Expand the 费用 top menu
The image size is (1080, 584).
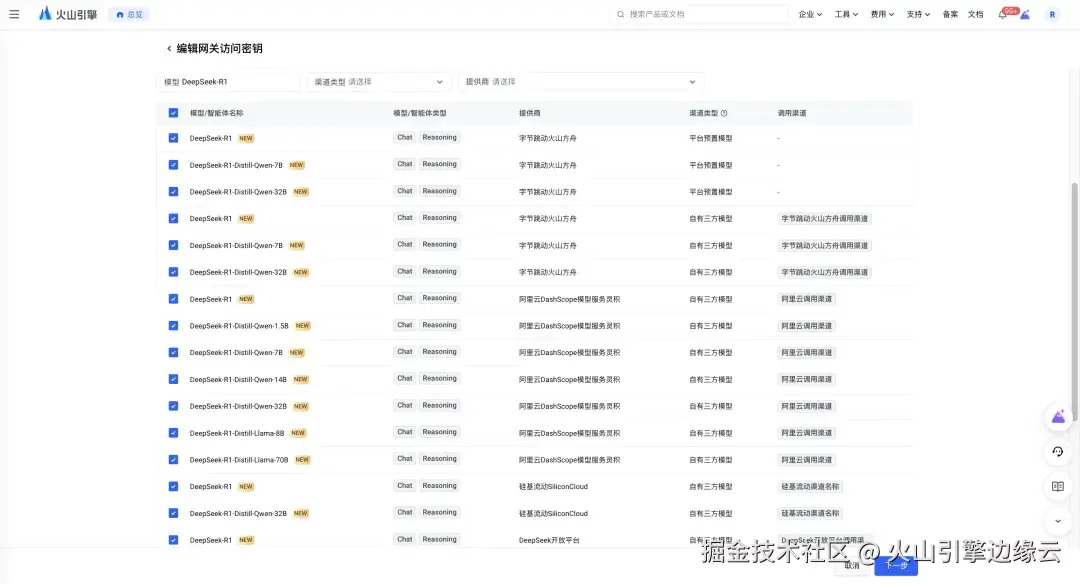click(882, 14)
